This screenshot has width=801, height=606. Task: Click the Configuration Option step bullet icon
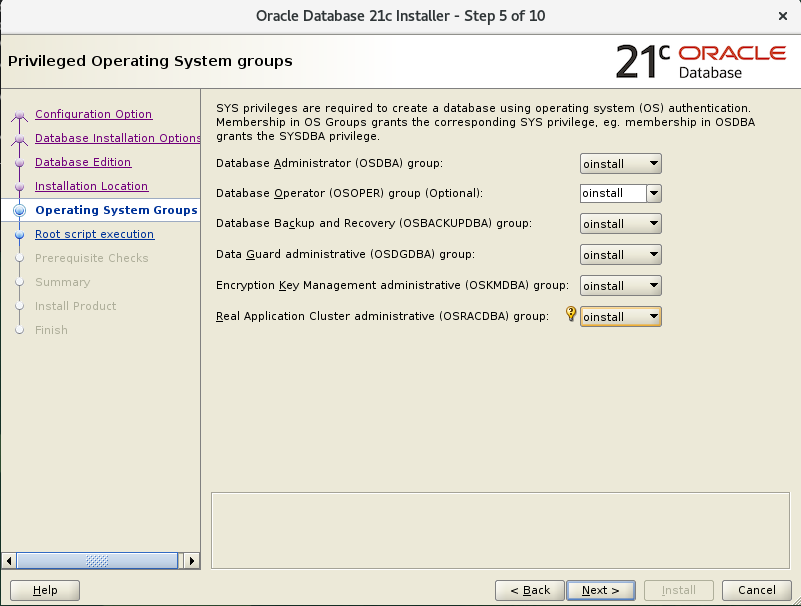tap(19, 115)
